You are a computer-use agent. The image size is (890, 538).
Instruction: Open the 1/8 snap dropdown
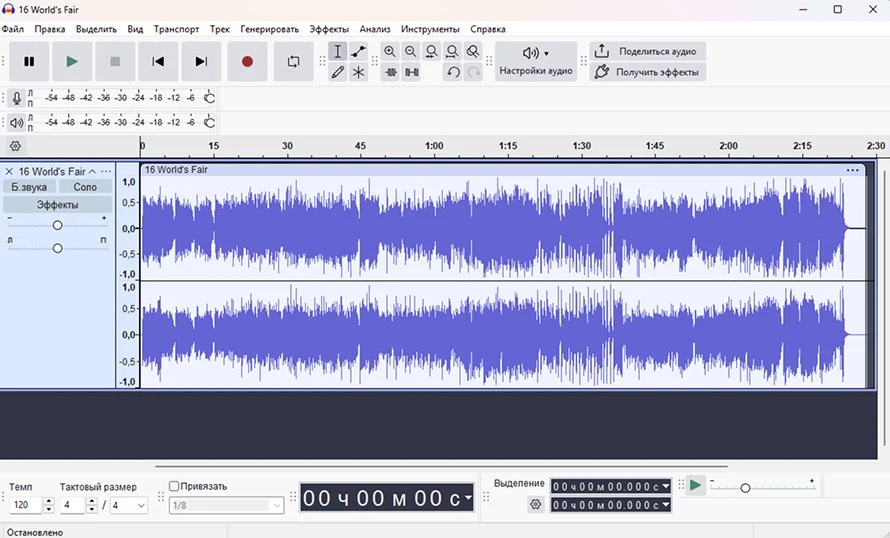(226, 505)
